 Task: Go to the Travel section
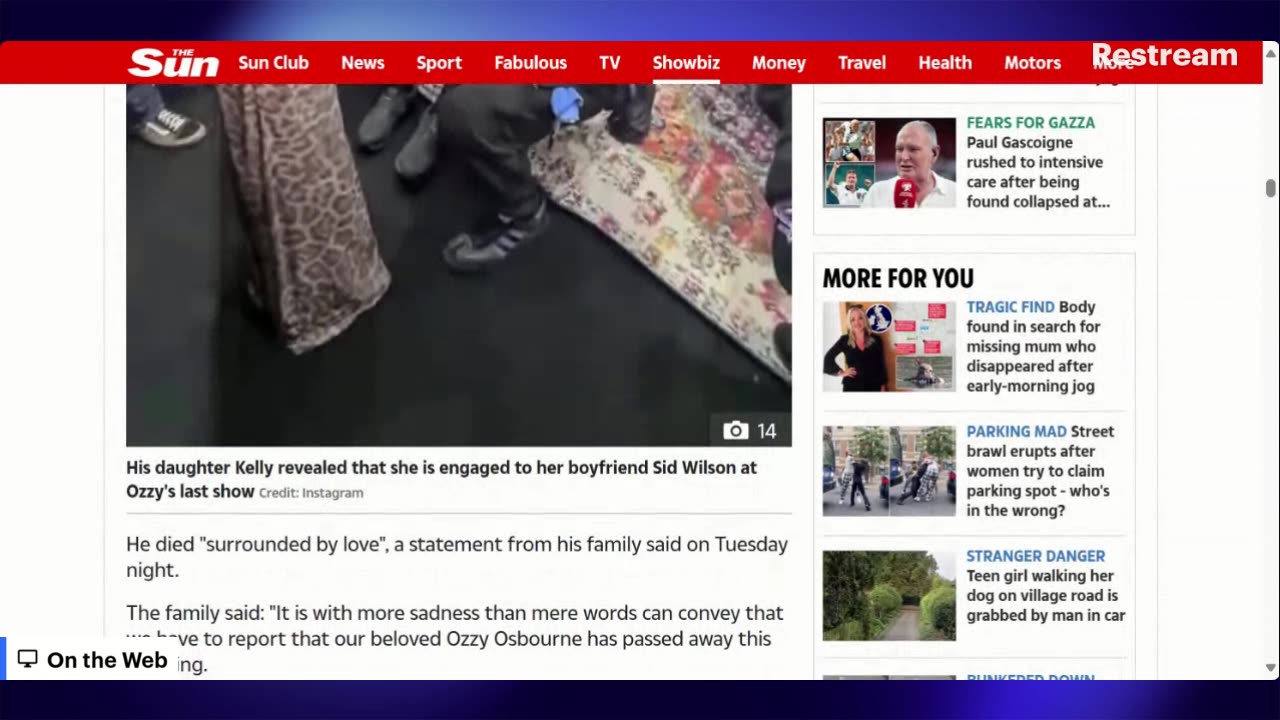(x=861, y=62)
